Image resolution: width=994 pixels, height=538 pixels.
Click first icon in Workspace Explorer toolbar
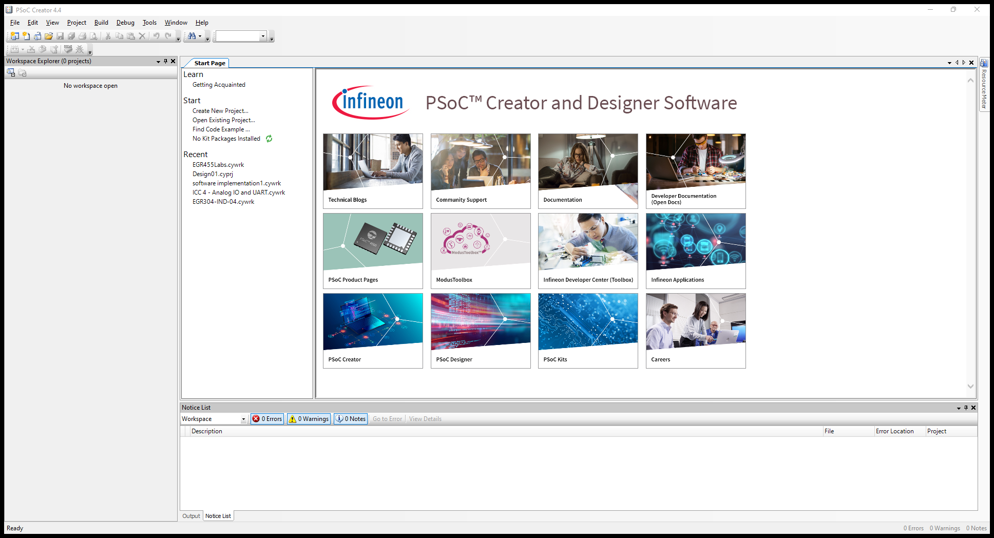pyautogui.click(x=11, y=74)
